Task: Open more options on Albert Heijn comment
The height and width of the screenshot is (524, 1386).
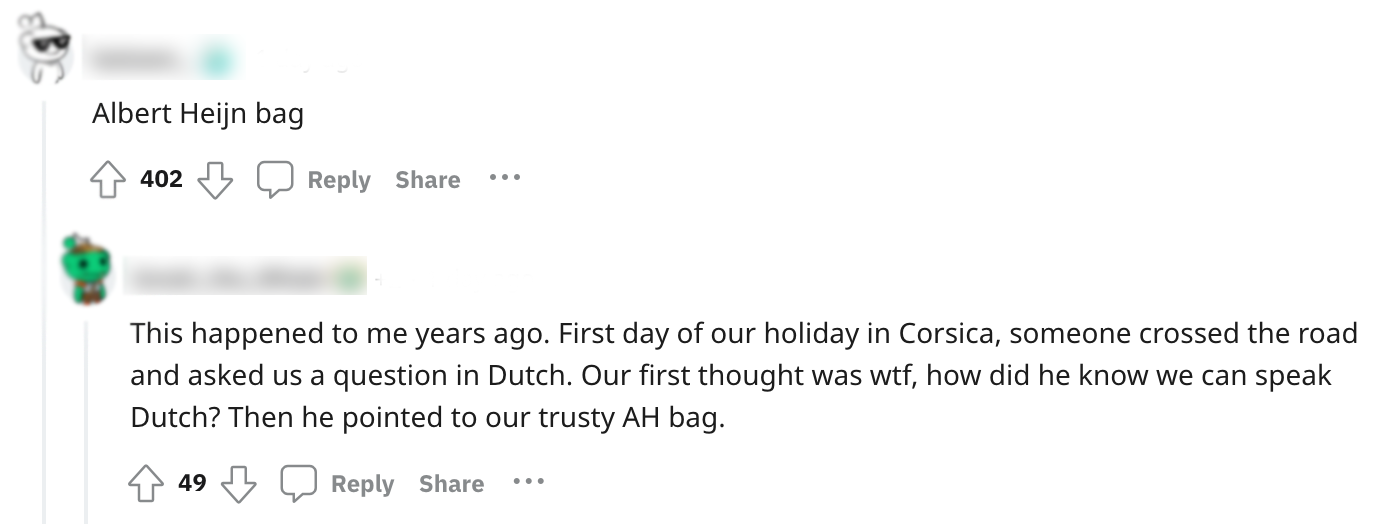Action: (505, 179)
